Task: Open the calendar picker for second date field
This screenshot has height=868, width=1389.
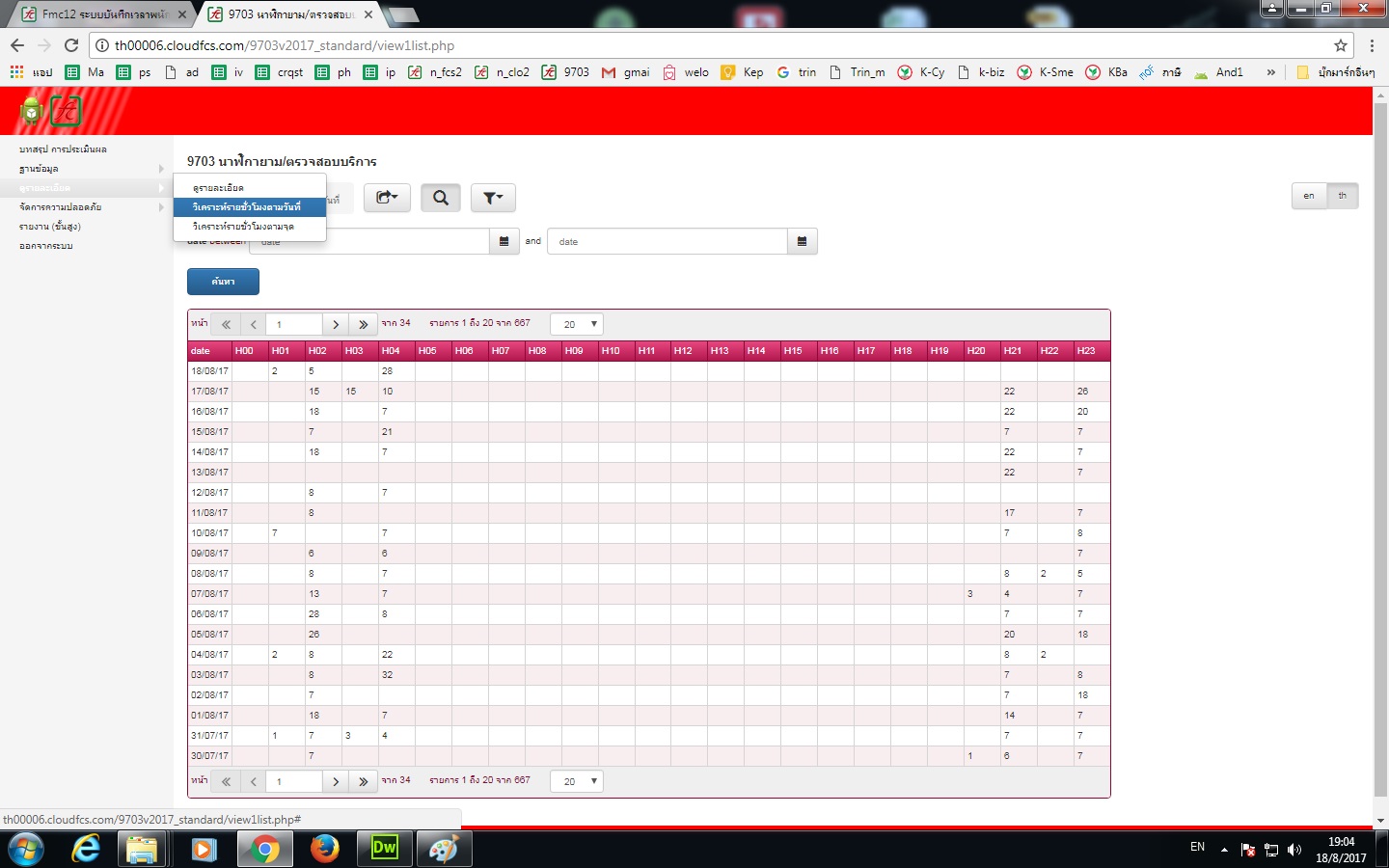Action: tap(802, 242)
